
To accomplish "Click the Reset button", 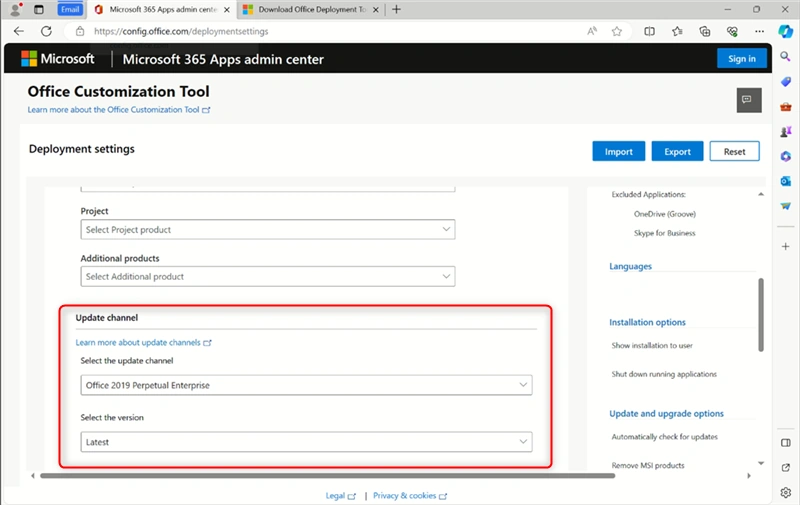I will coord(734,152).
